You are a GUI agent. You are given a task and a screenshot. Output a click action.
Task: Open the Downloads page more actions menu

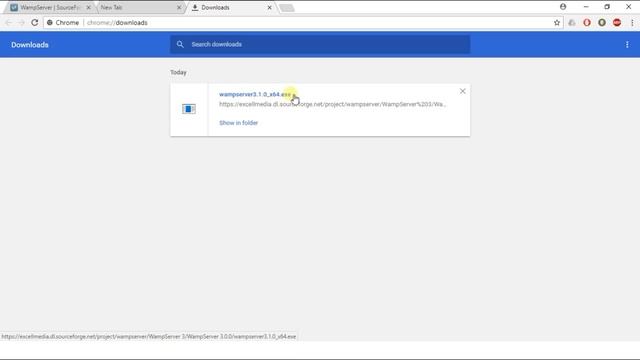click(627, 45)
